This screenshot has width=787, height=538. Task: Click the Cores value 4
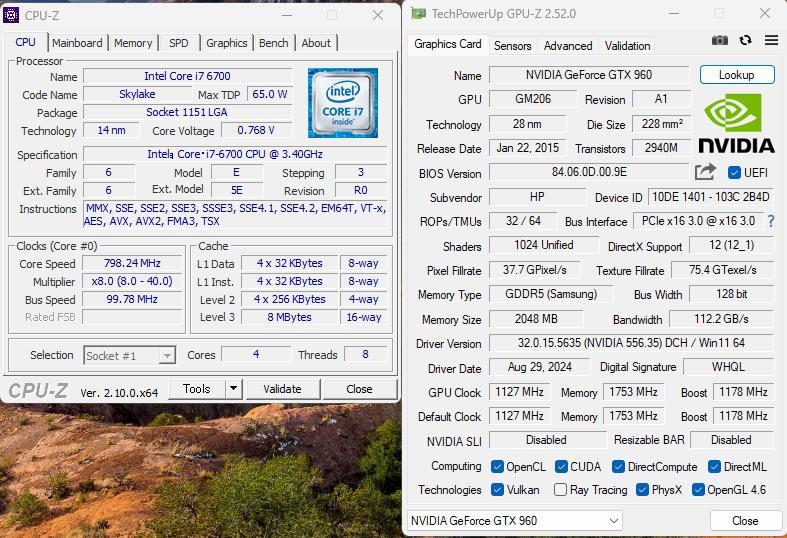pos(256,354)
